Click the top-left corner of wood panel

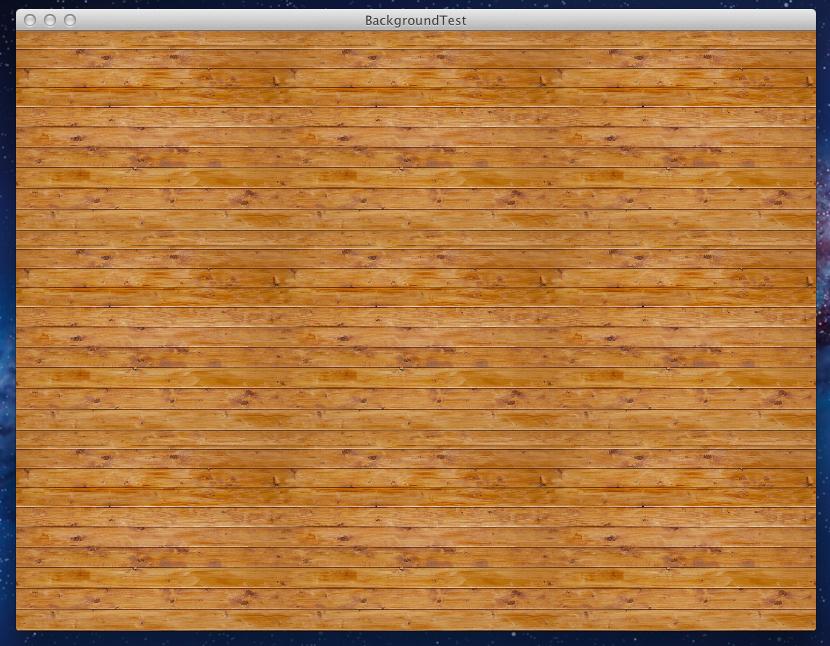pyautogui.click(x=19, y=34)
